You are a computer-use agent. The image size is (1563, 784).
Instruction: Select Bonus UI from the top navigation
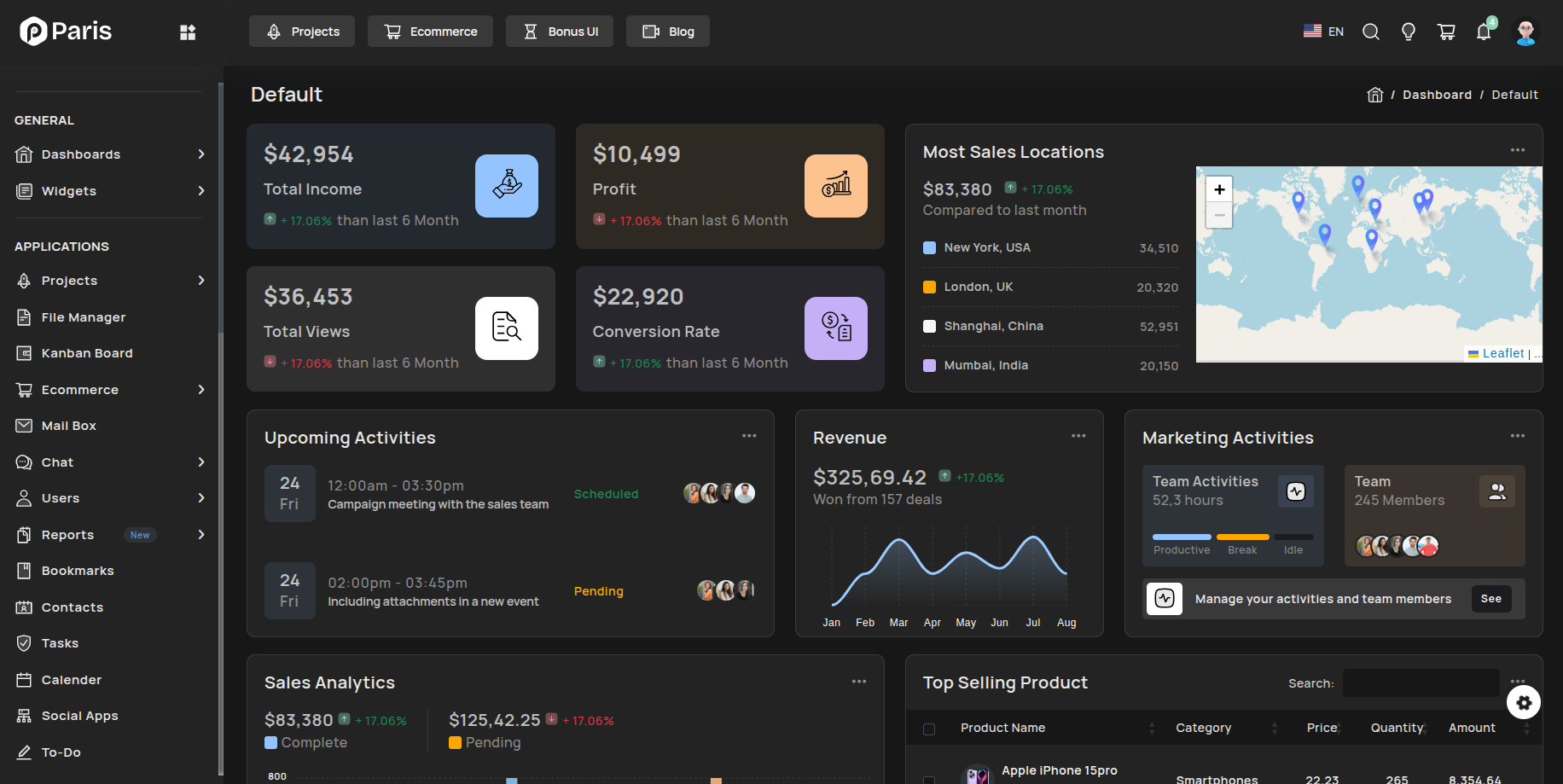click(x=560, y=31)
